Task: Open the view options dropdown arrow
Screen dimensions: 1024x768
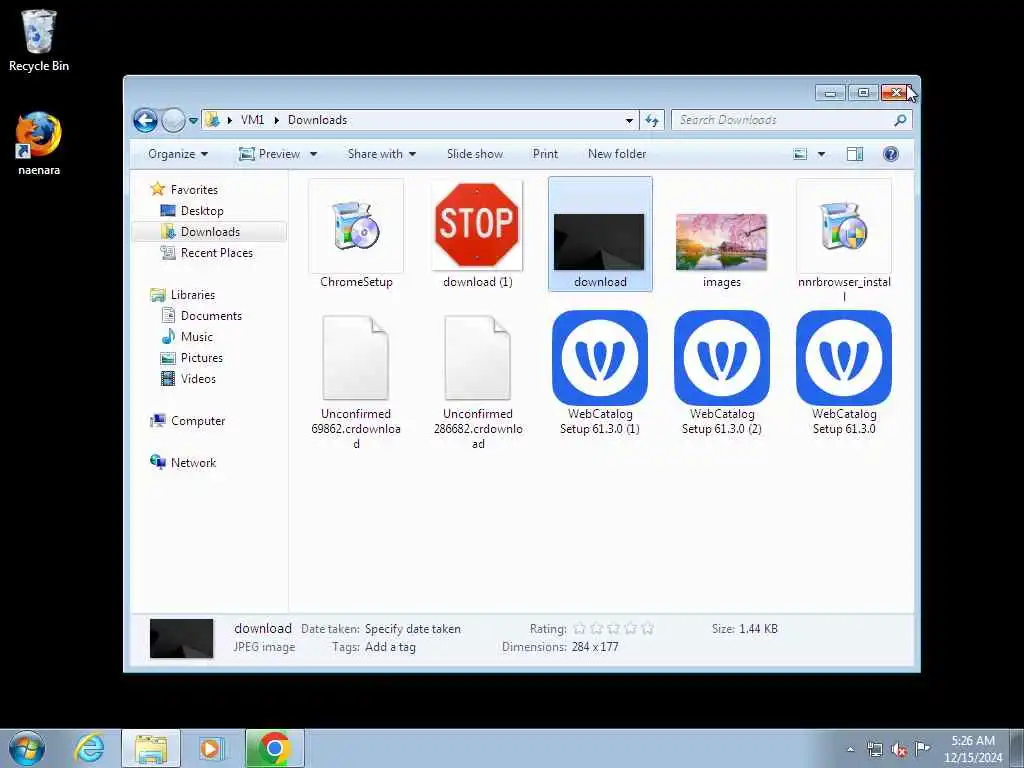Action: pyautogui.click(x=821, y=154)
